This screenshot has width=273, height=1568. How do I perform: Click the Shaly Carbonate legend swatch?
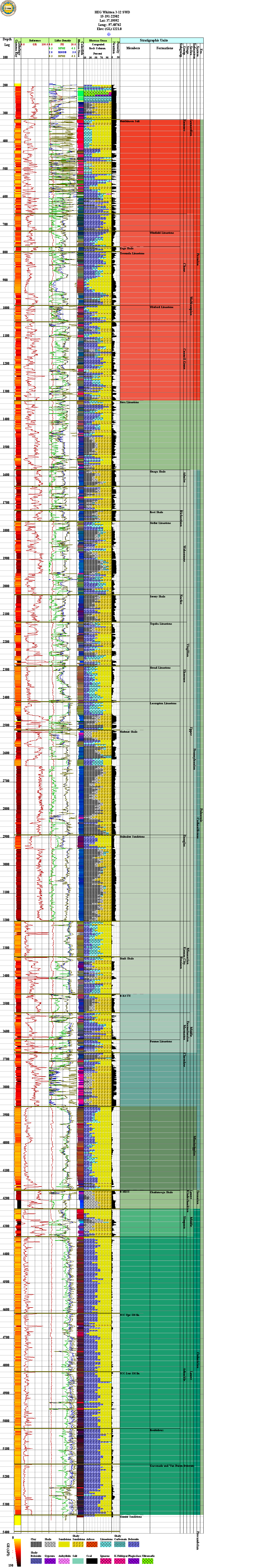coord(121,1544)
